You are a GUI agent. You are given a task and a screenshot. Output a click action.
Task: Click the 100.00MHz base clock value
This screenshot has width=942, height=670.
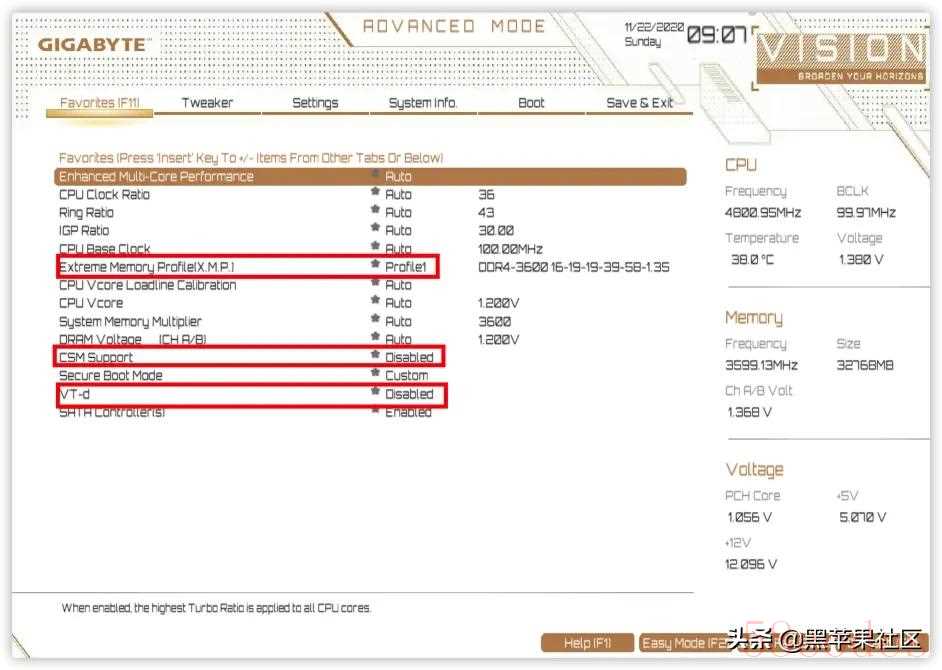click(x=510, y=249)
